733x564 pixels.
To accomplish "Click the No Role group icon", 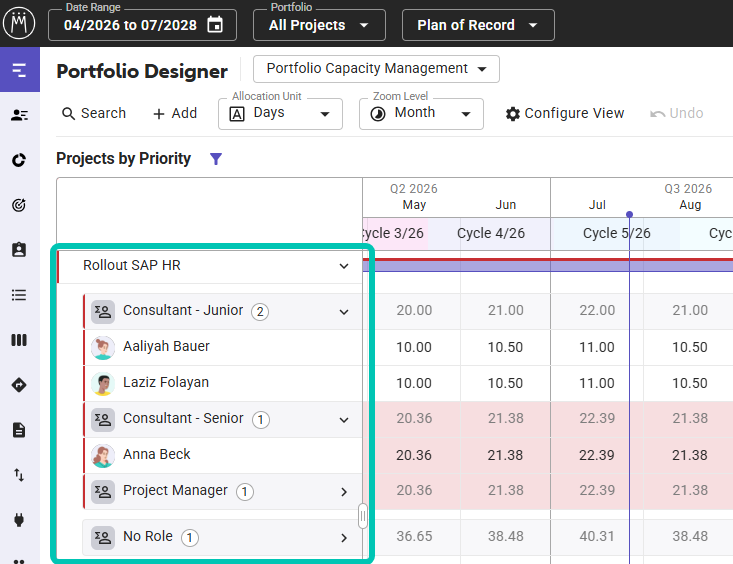I will 103,537.
